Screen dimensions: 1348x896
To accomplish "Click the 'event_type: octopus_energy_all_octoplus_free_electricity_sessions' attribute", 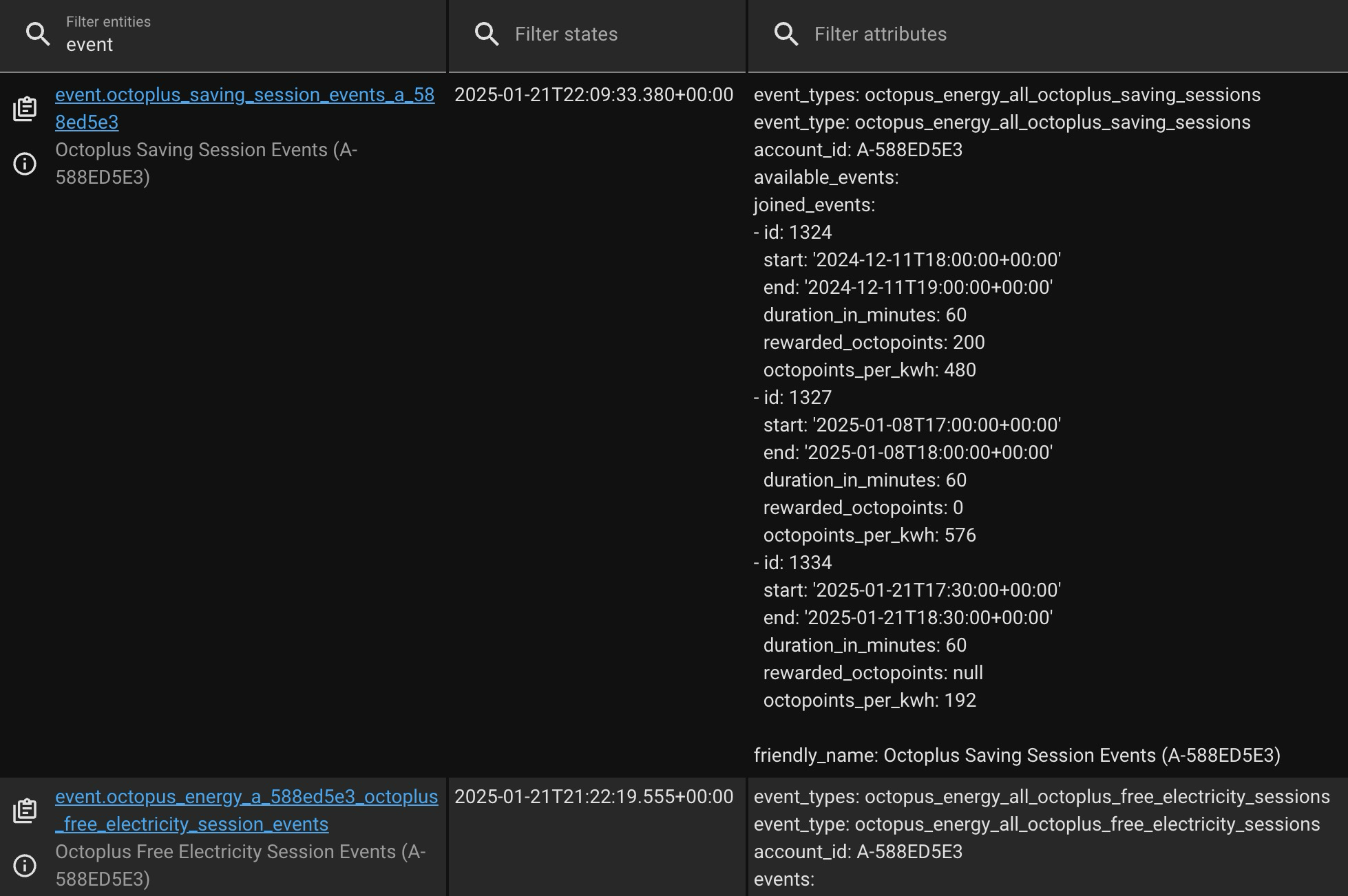I will coord(1037,824).
